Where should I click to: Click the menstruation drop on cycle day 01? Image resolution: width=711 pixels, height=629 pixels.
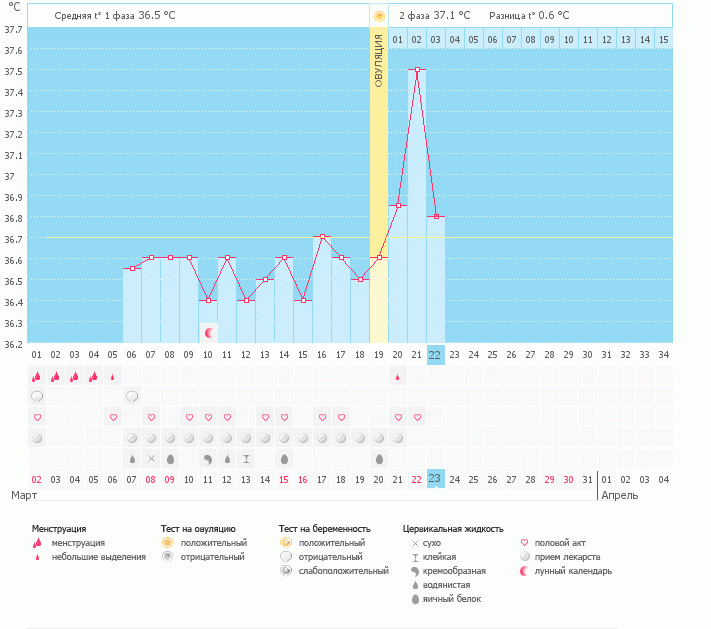37,377
